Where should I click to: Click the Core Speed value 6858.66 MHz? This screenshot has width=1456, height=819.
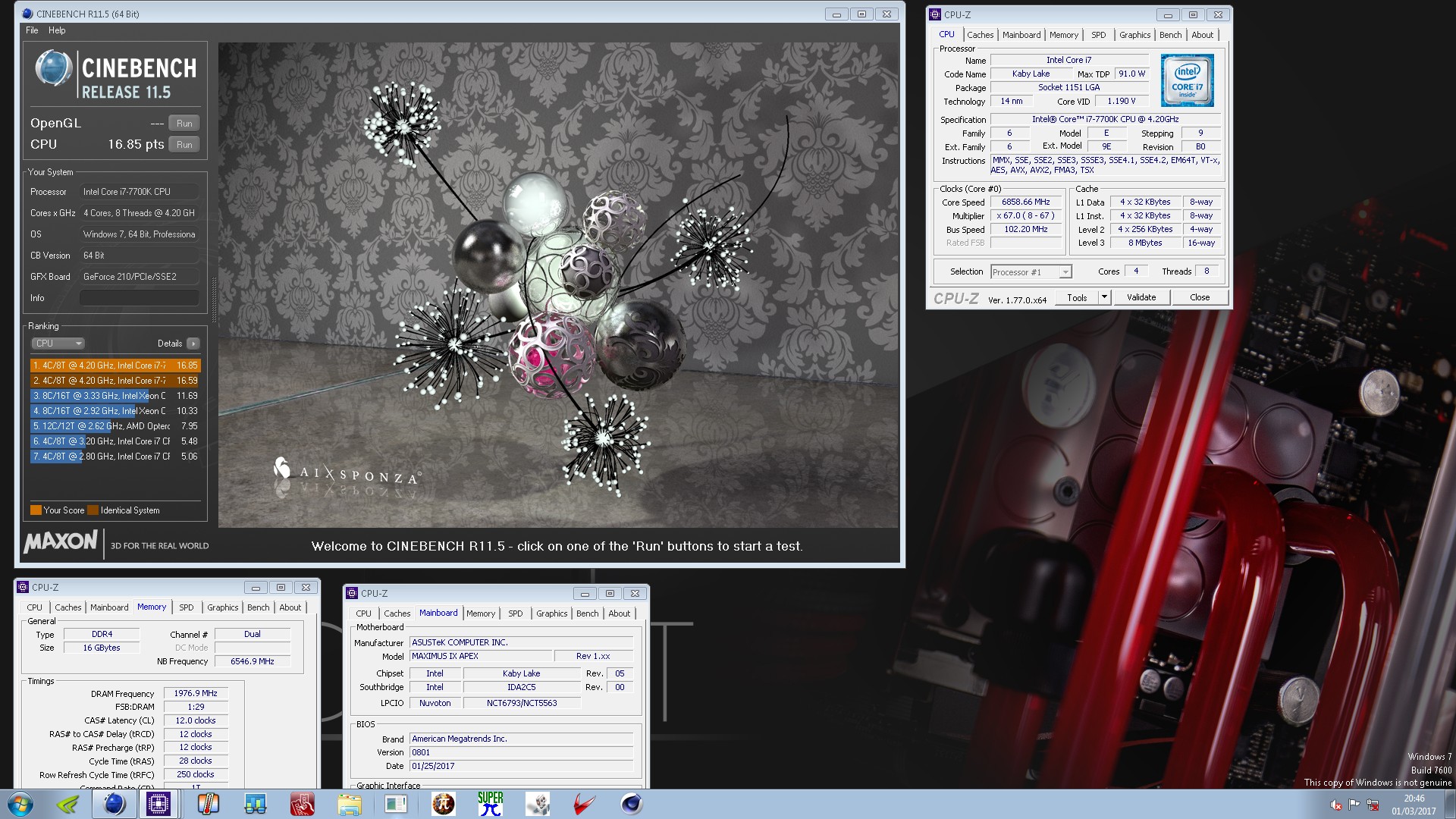pyautogui.click(x=1026, y=202)
